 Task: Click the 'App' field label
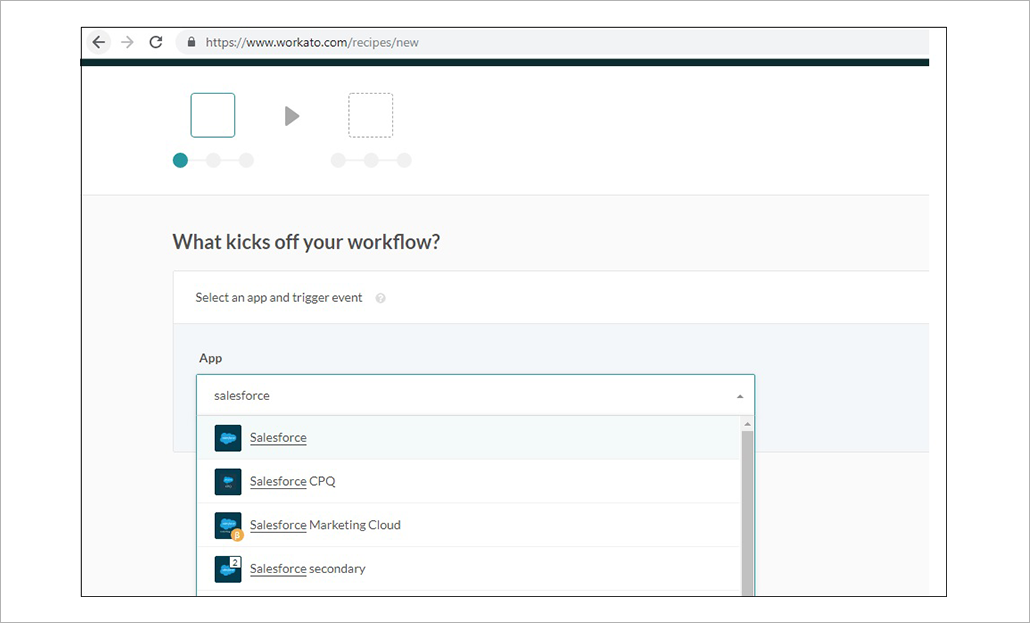pyautogui.click(x=210, y=358)
